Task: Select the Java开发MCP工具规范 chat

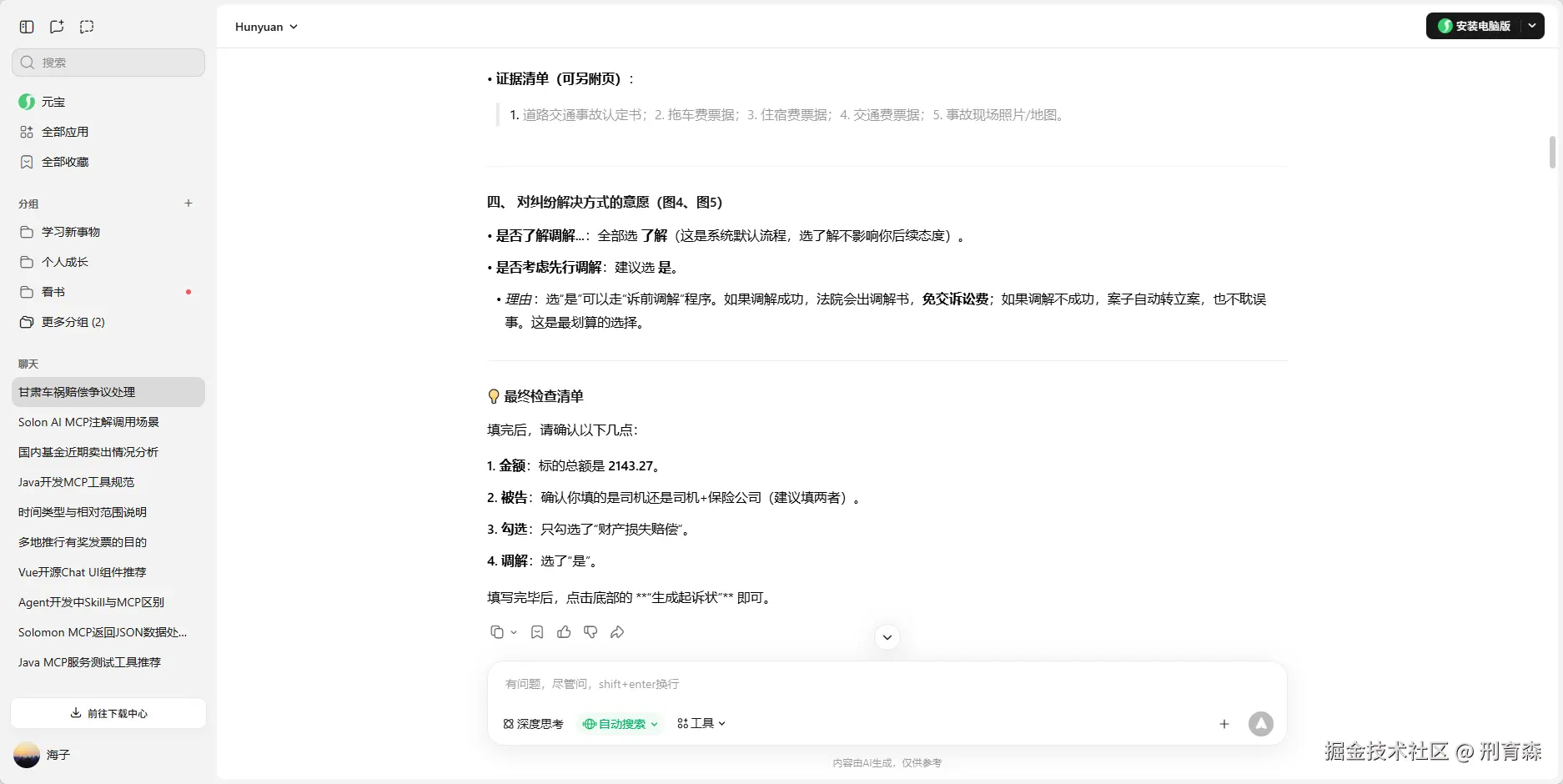Action: click(77, 482)
